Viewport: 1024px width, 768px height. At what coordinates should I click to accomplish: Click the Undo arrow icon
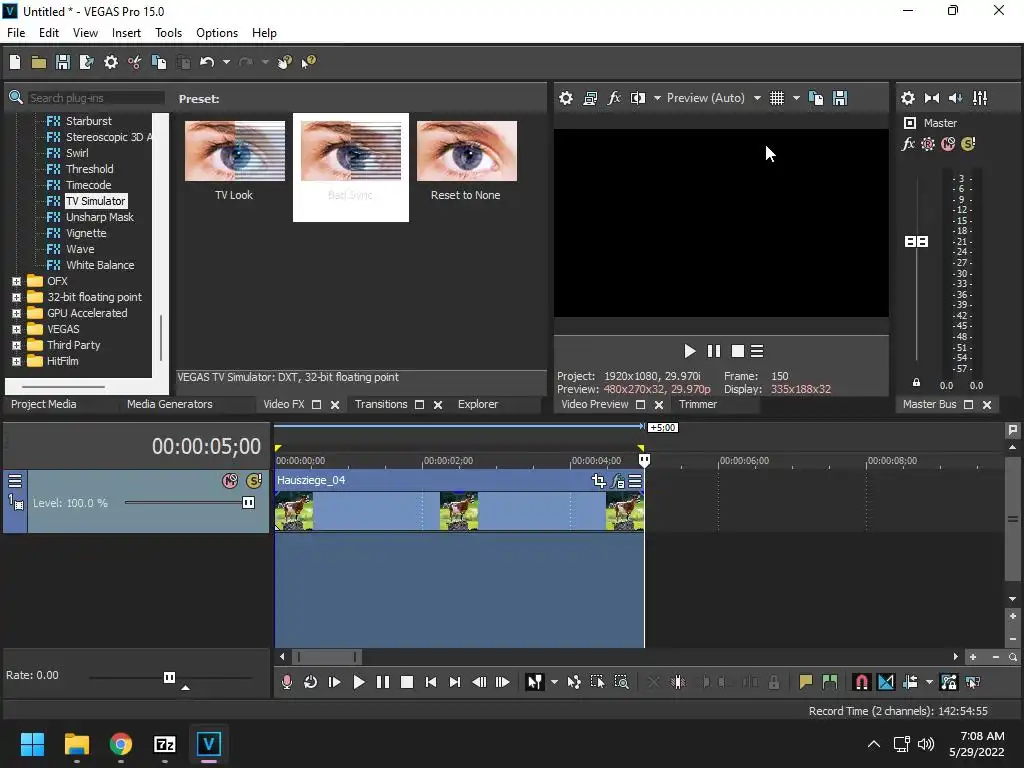207,62
